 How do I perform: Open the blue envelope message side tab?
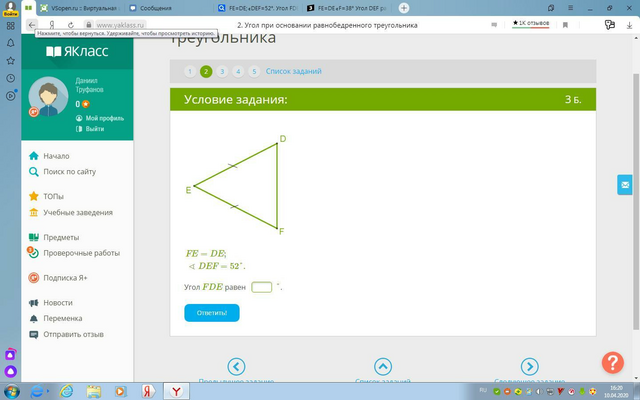(625, 185)
